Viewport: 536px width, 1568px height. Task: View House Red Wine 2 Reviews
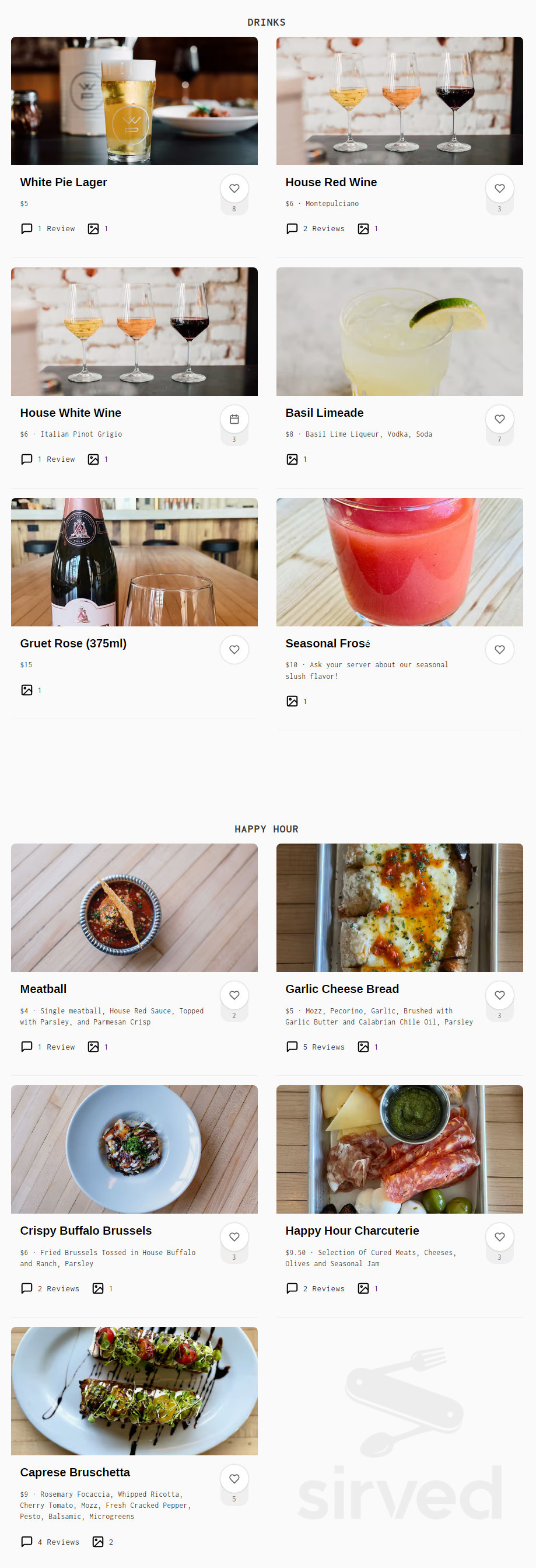(315, 229)
